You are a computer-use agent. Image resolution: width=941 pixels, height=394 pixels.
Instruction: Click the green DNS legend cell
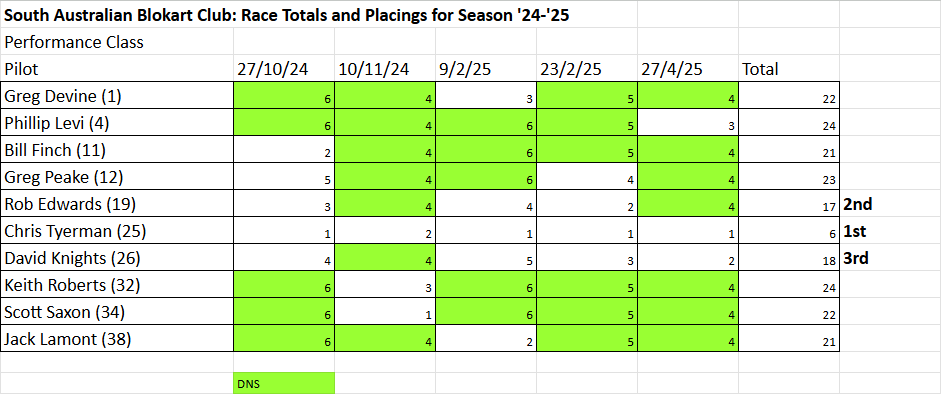pyautogui.click(x=284, y=383)
